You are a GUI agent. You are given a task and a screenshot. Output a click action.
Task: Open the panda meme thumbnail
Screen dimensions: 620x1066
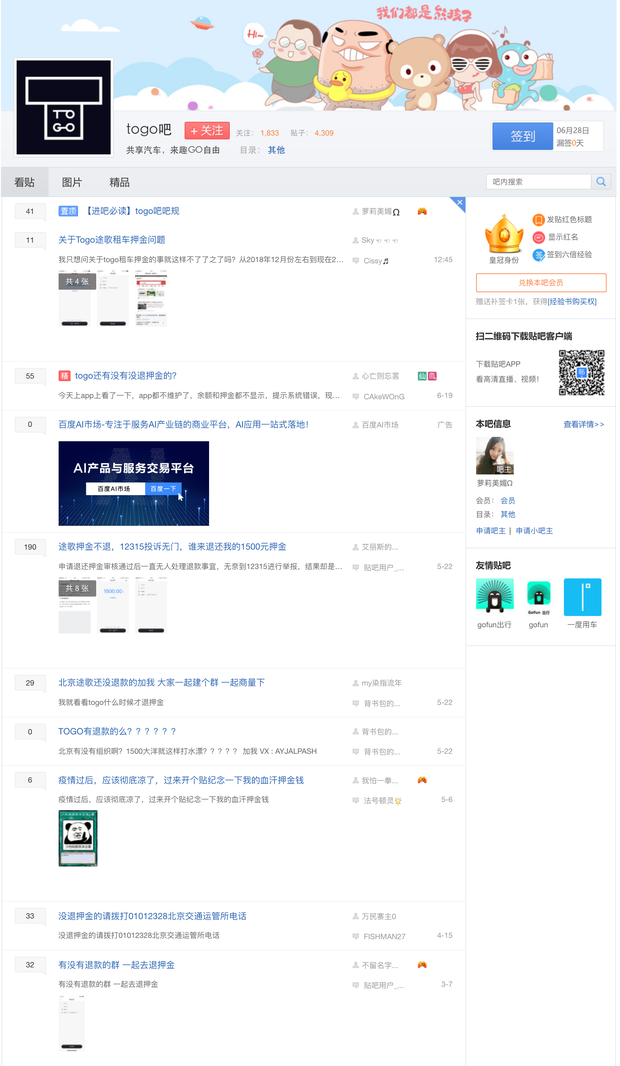[78, 838]
